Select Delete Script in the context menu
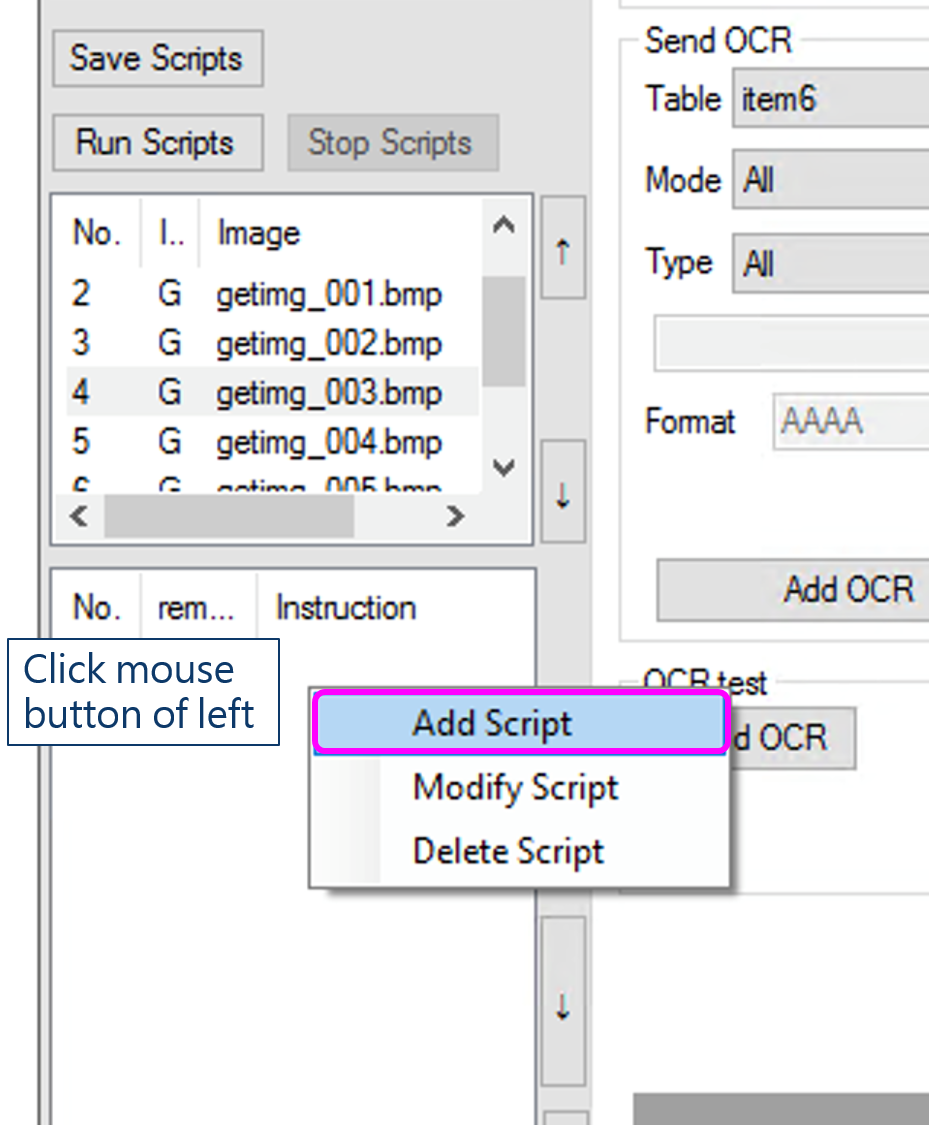This screenshot has height=1125, width=929. (508, 851)
